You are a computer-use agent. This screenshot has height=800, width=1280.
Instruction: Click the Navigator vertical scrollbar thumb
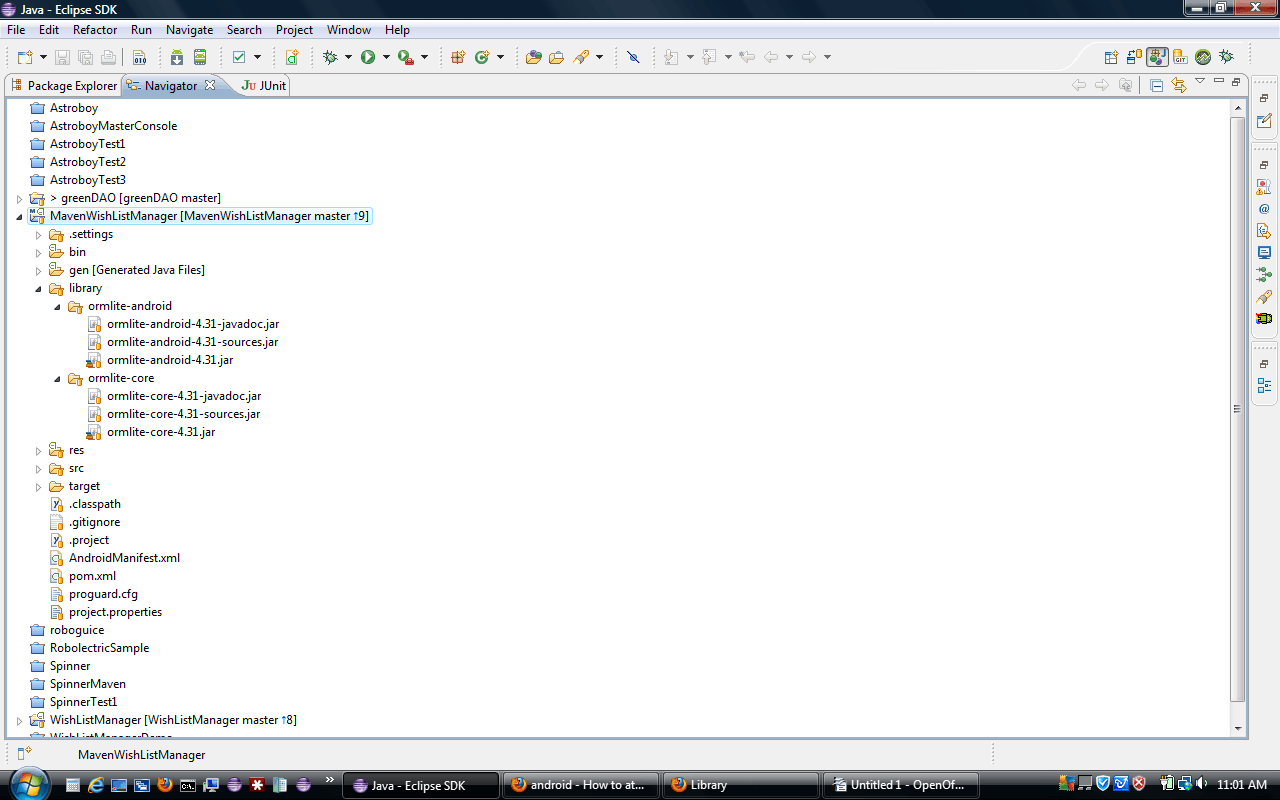click(1238, 408)
